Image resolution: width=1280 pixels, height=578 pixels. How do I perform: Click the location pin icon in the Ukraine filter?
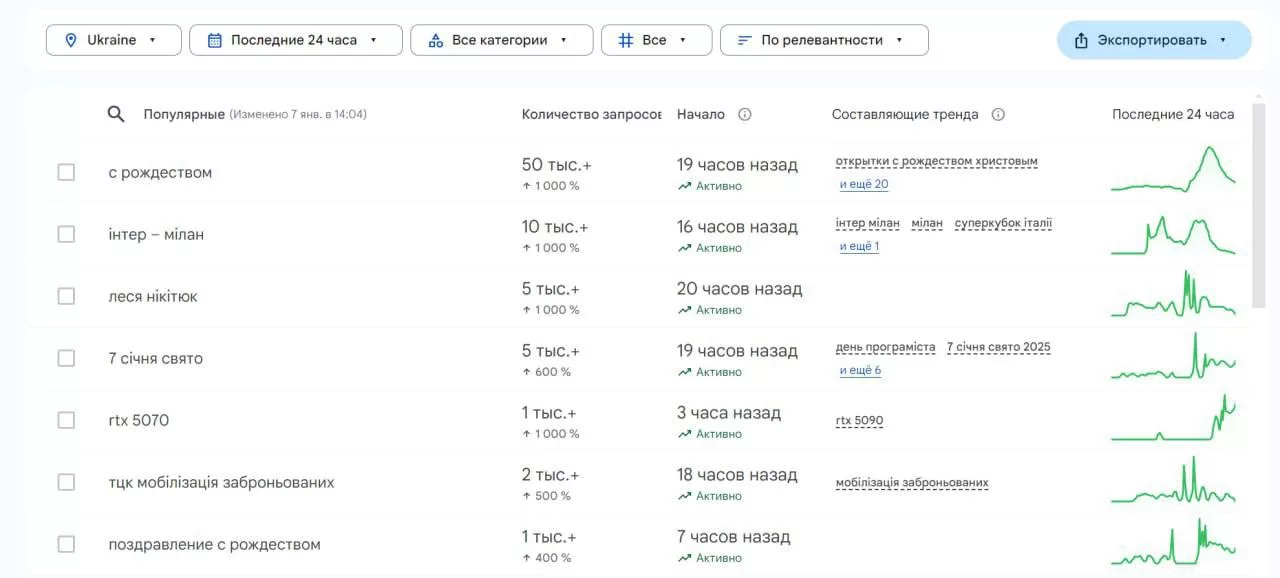click(70, 39)
